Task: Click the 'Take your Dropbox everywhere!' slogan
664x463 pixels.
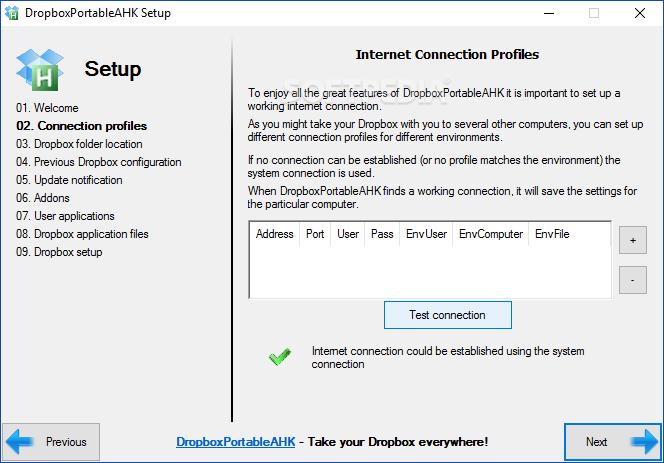Action: (398, 442)
